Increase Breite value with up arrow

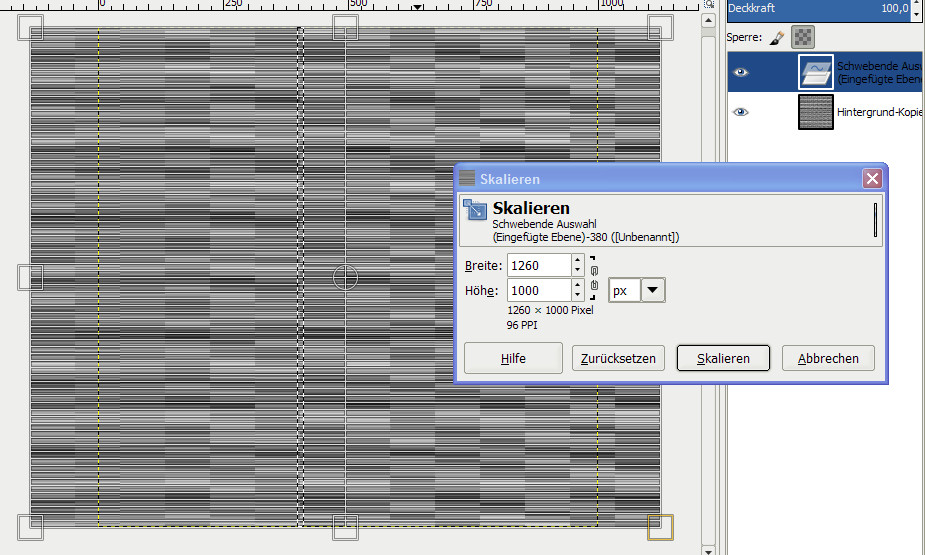point(577,260)
